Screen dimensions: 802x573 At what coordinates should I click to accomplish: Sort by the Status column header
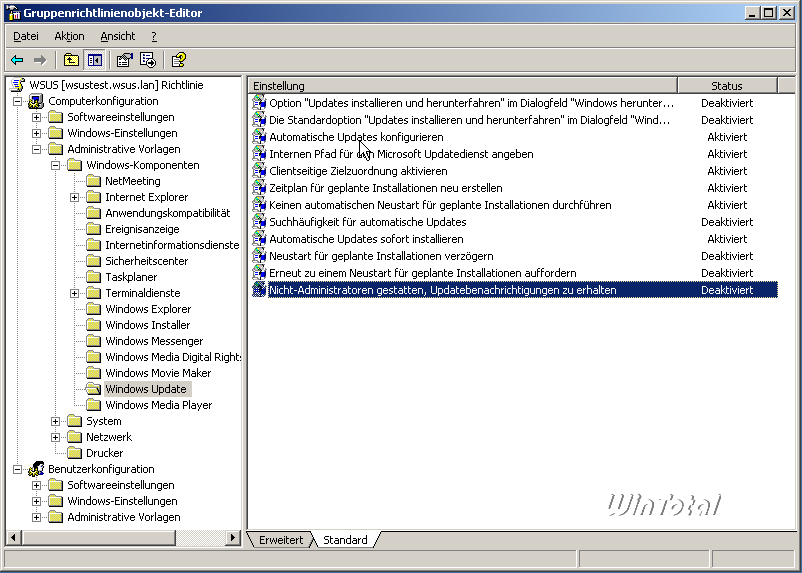click(727, 85)
